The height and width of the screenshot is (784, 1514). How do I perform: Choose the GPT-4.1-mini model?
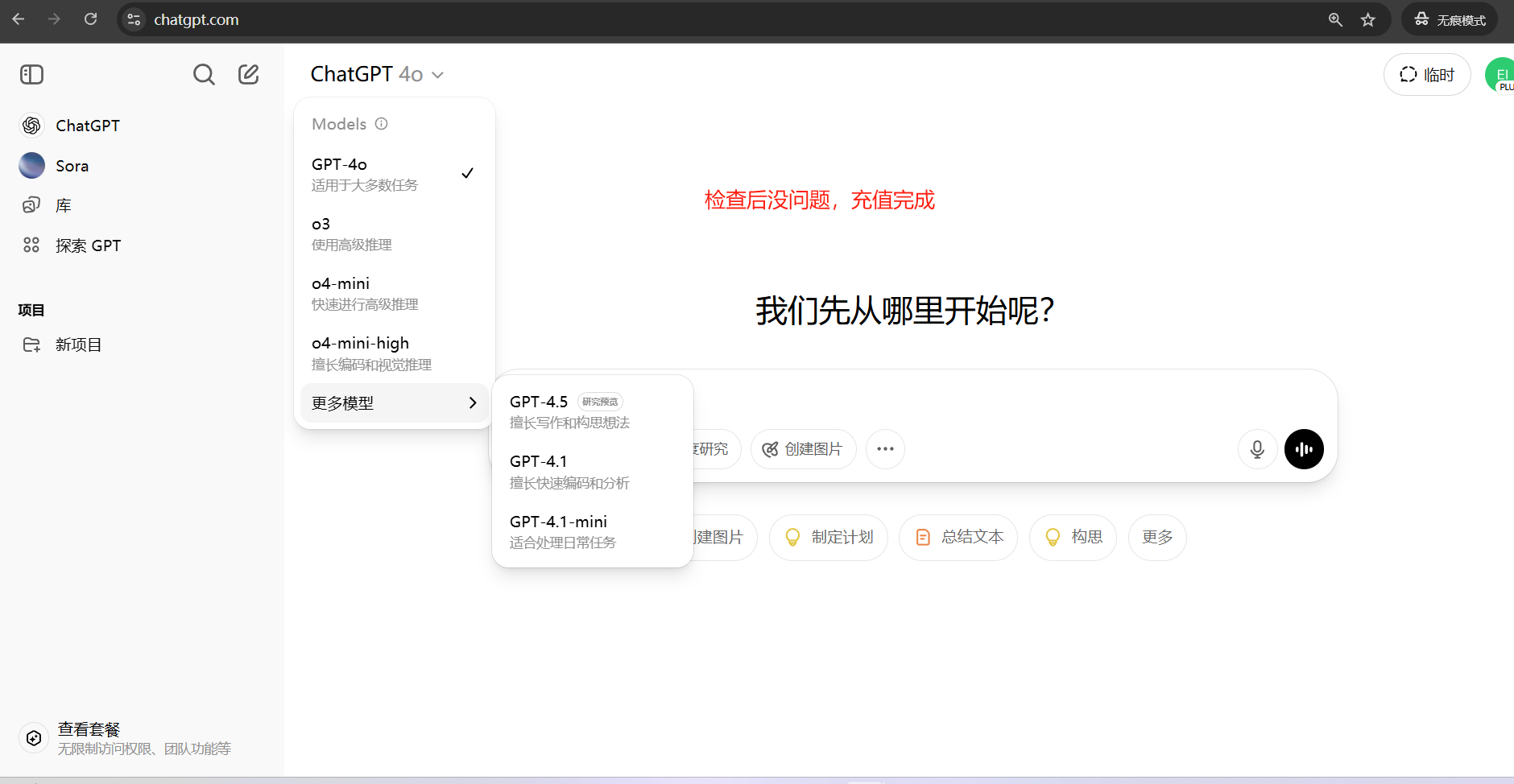[x=592, y=531]
